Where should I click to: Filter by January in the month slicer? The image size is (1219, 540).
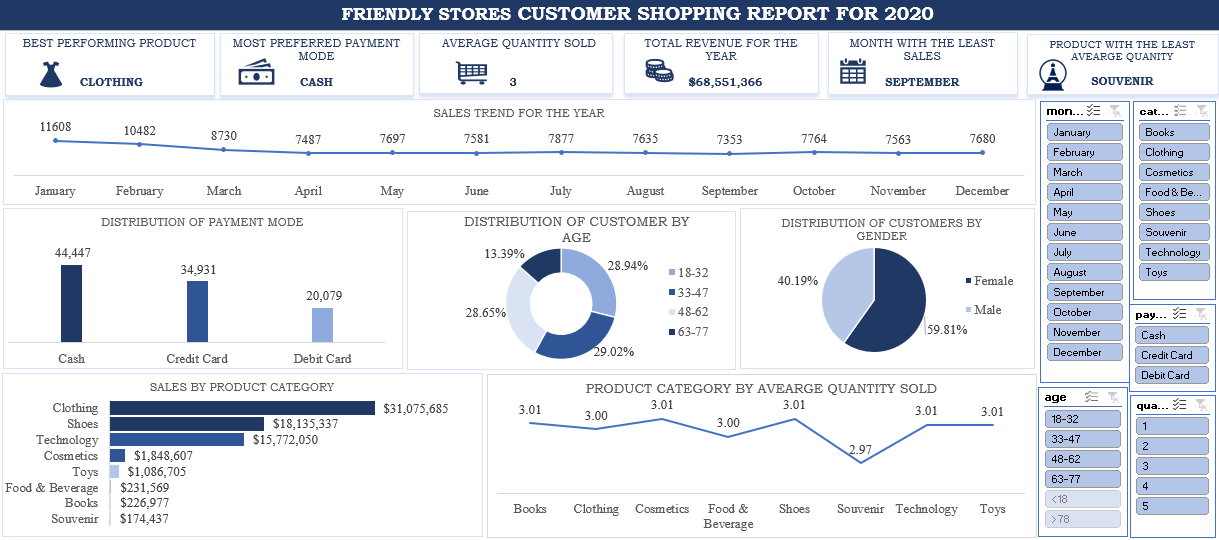pyautogui.click(x=1084, y=132)
